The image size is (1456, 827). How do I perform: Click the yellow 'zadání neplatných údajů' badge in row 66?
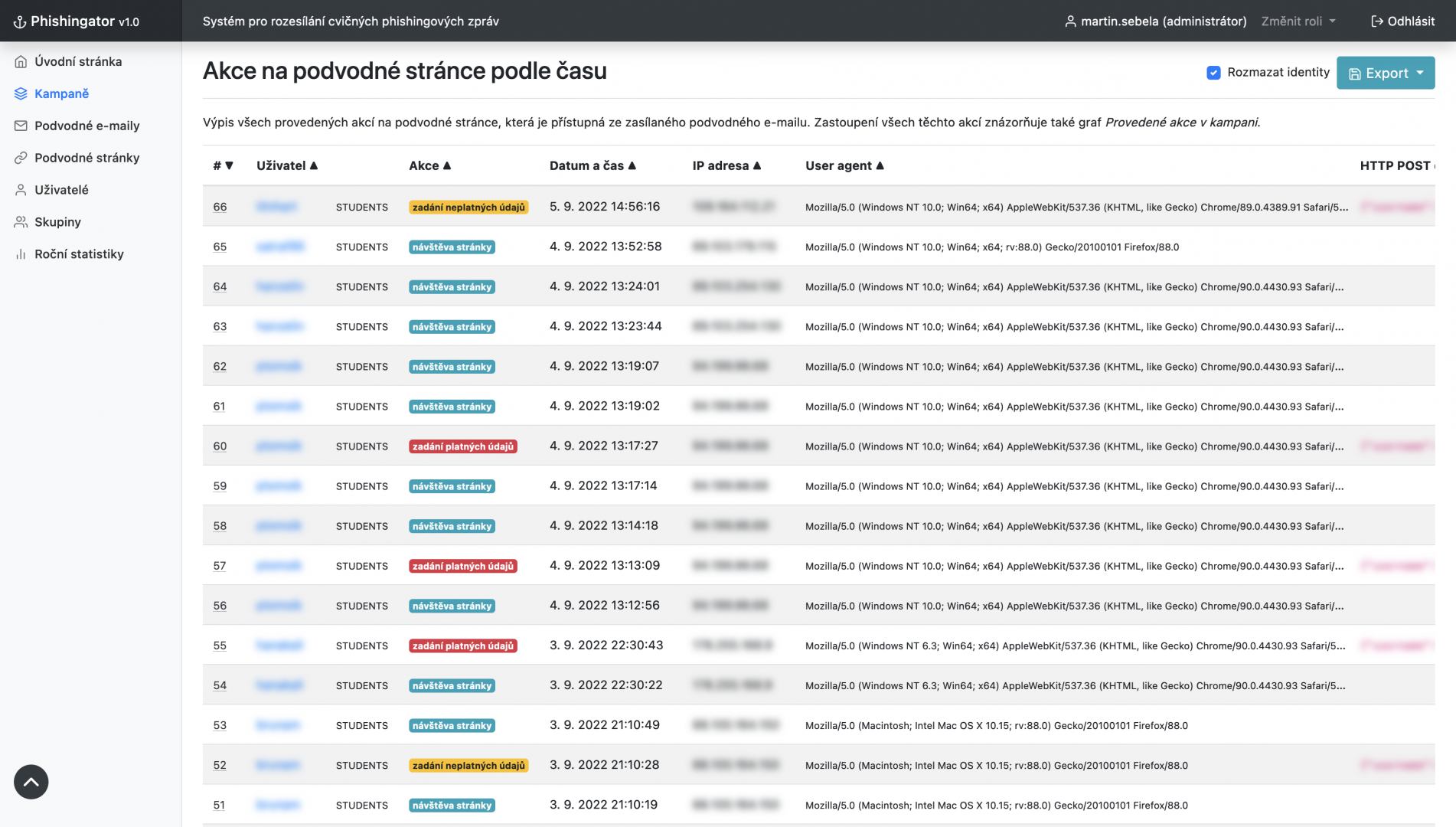(468, 208)
